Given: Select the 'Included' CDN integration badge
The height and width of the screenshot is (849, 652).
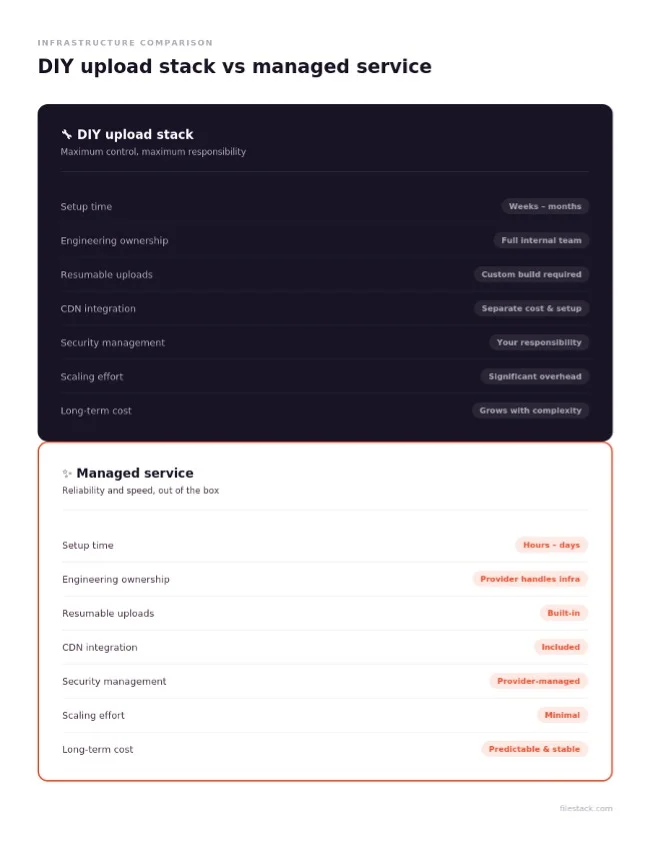Looking at the screenshot, I should 560,648.
